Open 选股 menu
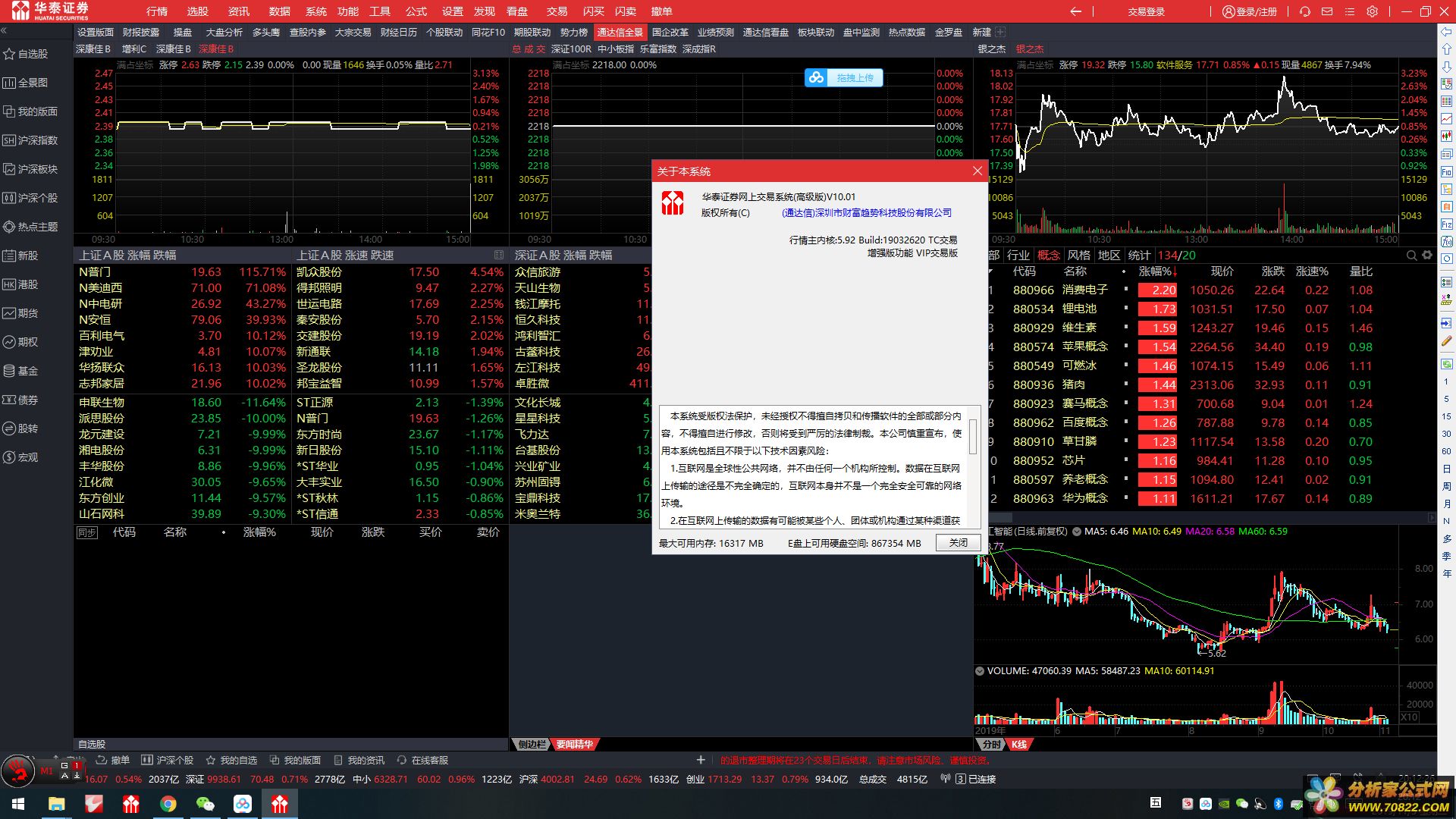The image size is (1456, 819). (x=198, y=11)
